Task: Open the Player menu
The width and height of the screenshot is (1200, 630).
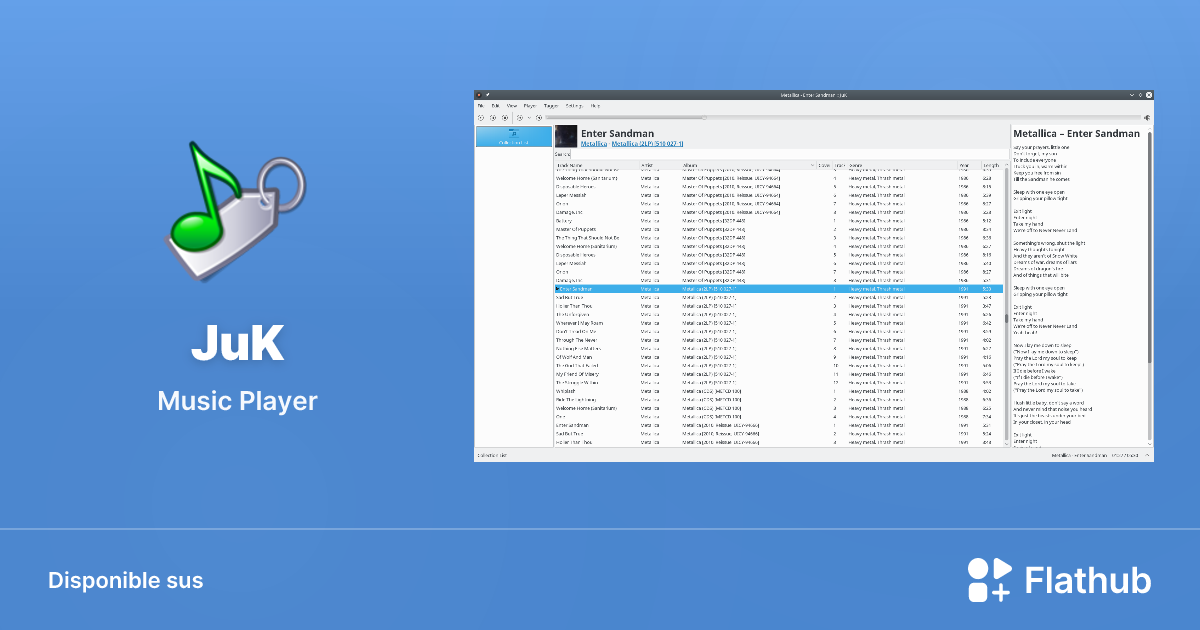Action: [x=529, y=105]
